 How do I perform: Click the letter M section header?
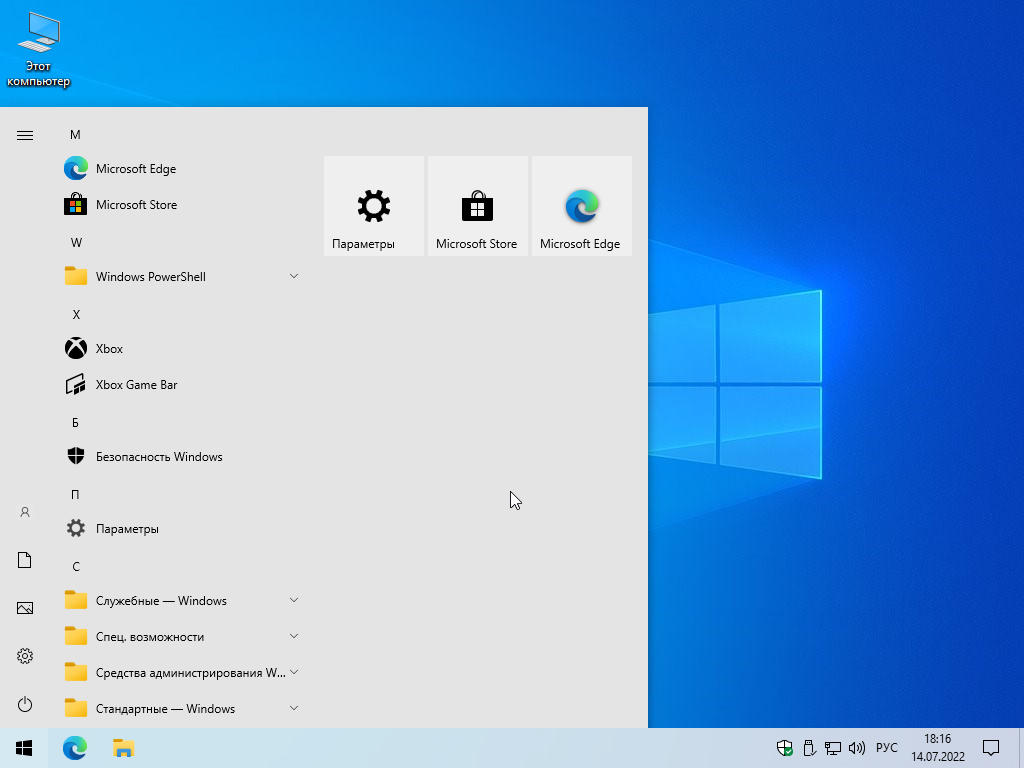coord(75,135)
